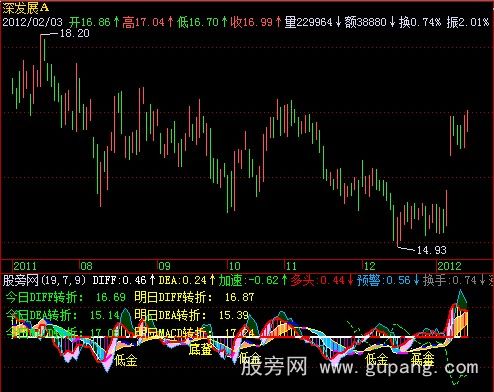Select the DEA:0.24 indicator value
Image resolution: width=494 pixels, height=392 pixels.
click(182, 280)
